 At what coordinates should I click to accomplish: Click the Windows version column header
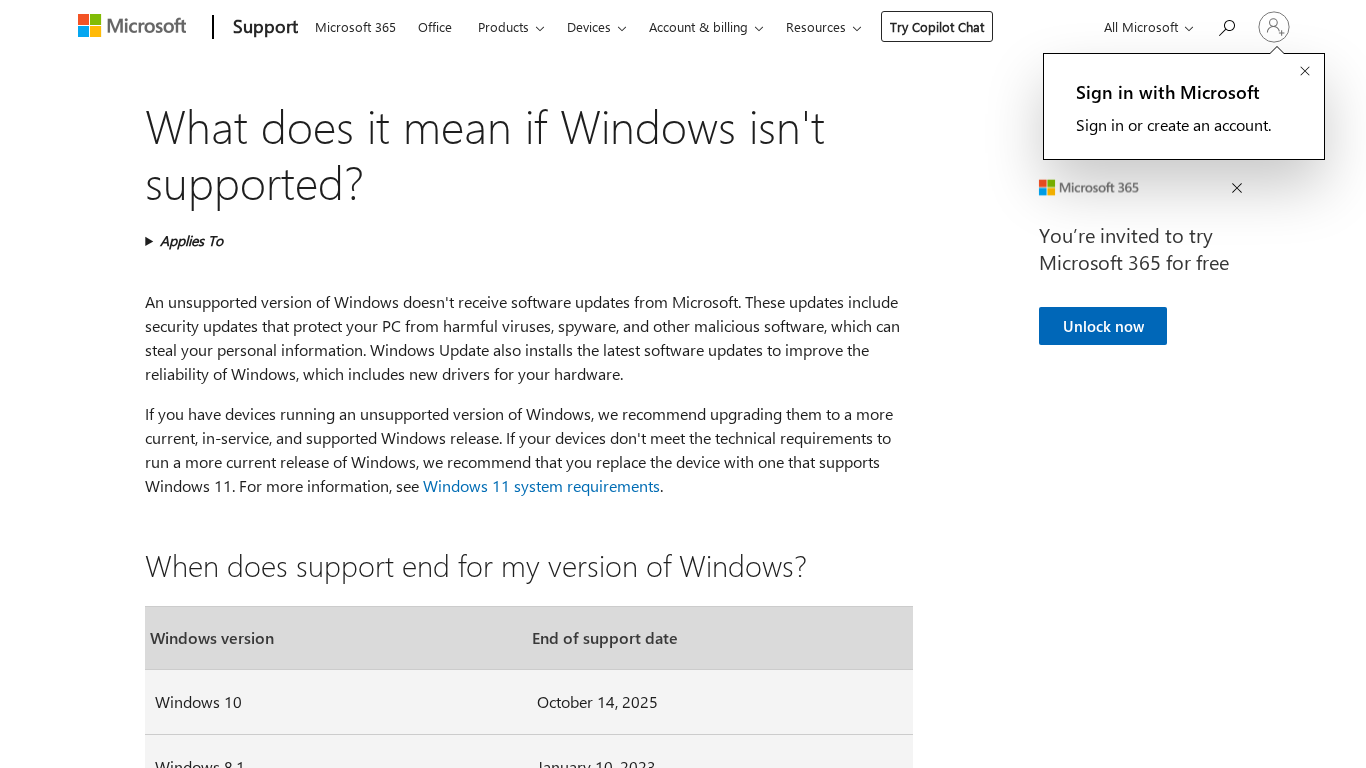(x=212, y=638)
